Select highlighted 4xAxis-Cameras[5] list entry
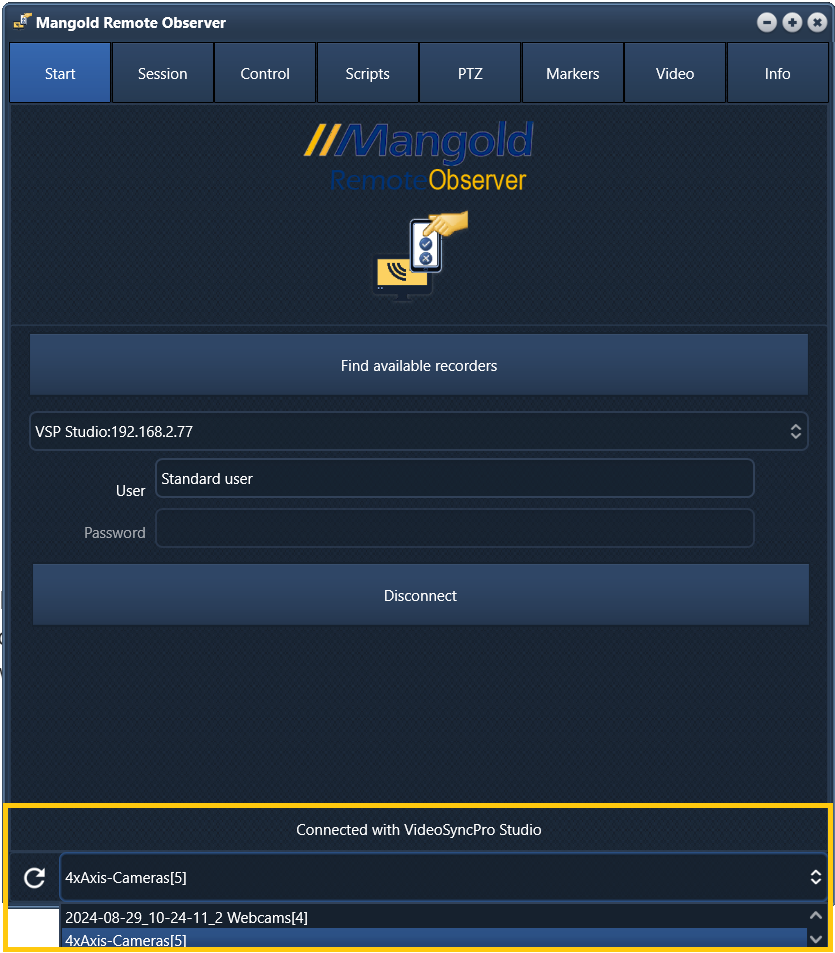835x953 pixels. [x=433, y=939]
